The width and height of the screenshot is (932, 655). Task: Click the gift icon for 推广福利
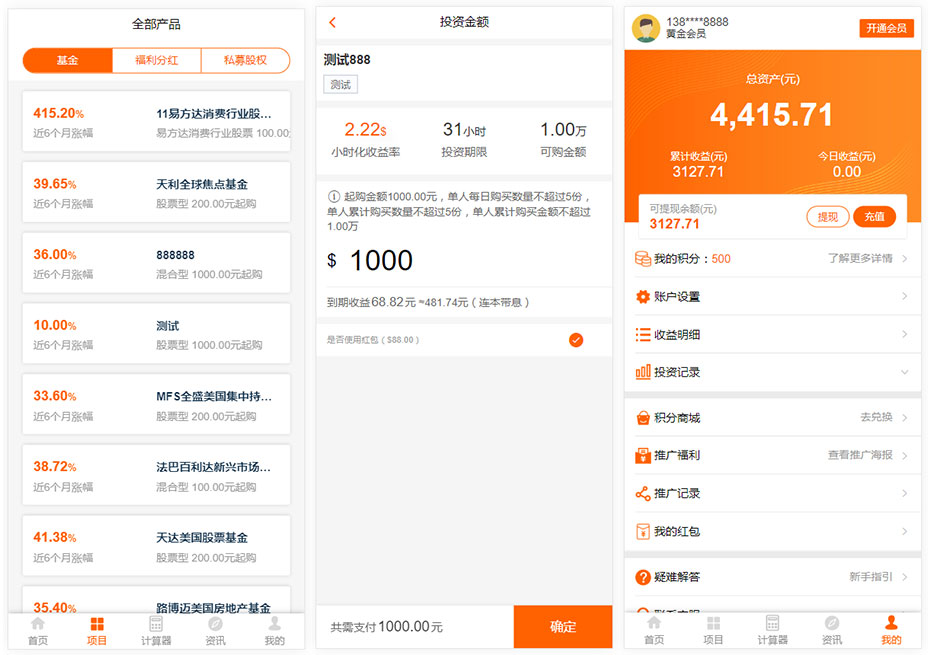(643, 456)
